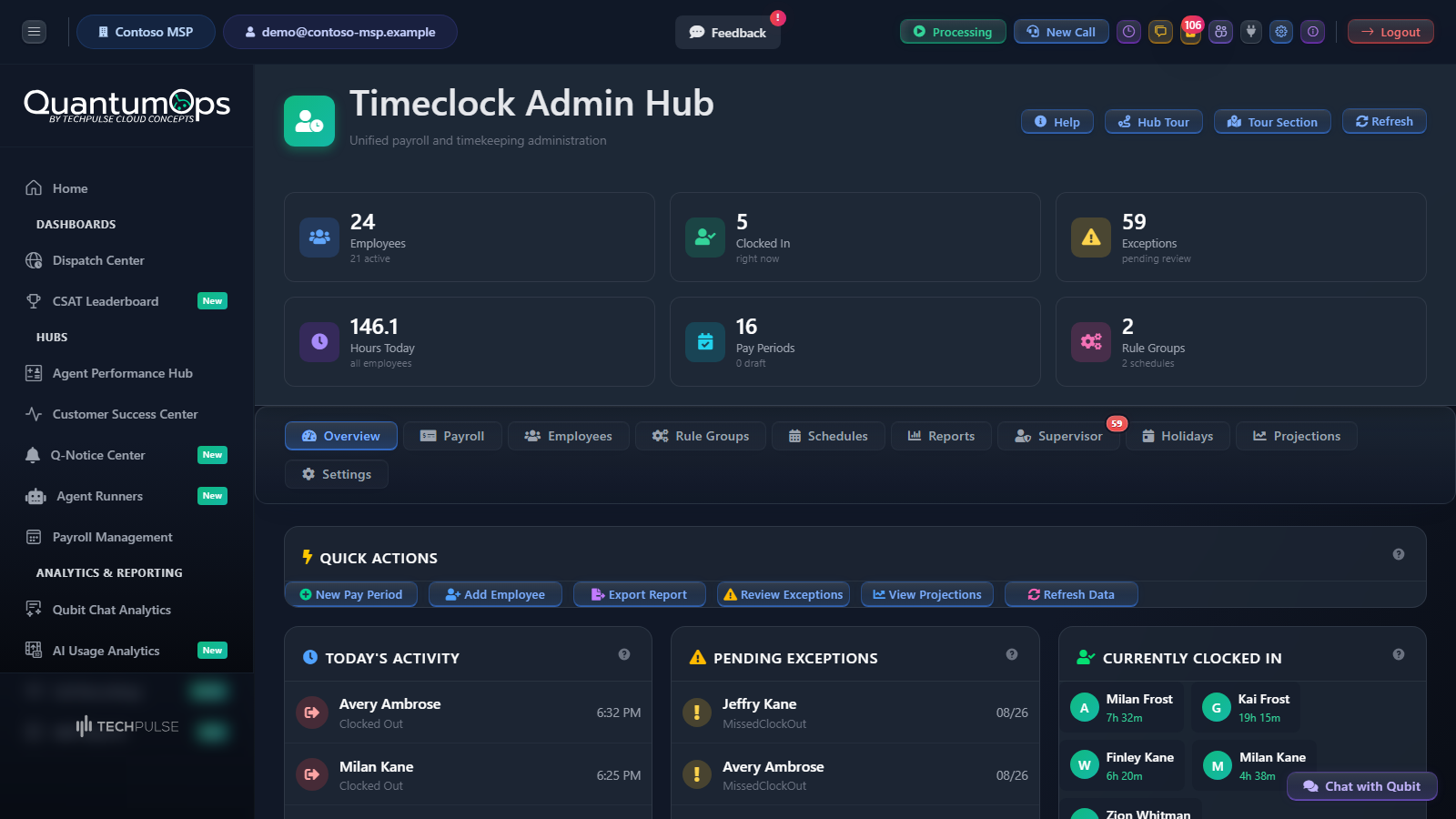Click the New Pay Period button
The image size is (1456, 819).
[x=351, y=594]
